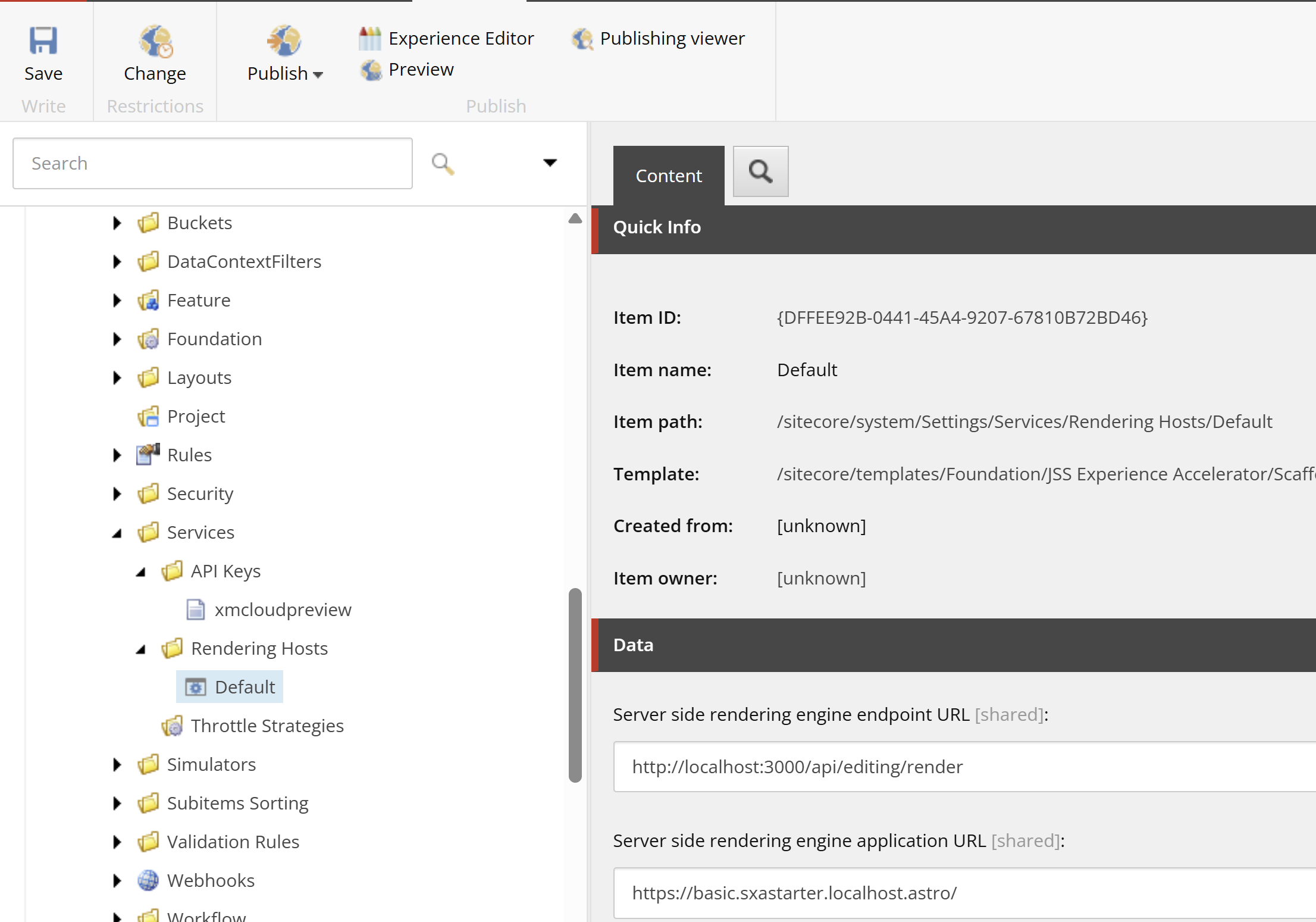Viewport: 1316px width, 922px height.
Task: Select the xmcloudpreview API key item
Action: (x=283, y=610)
